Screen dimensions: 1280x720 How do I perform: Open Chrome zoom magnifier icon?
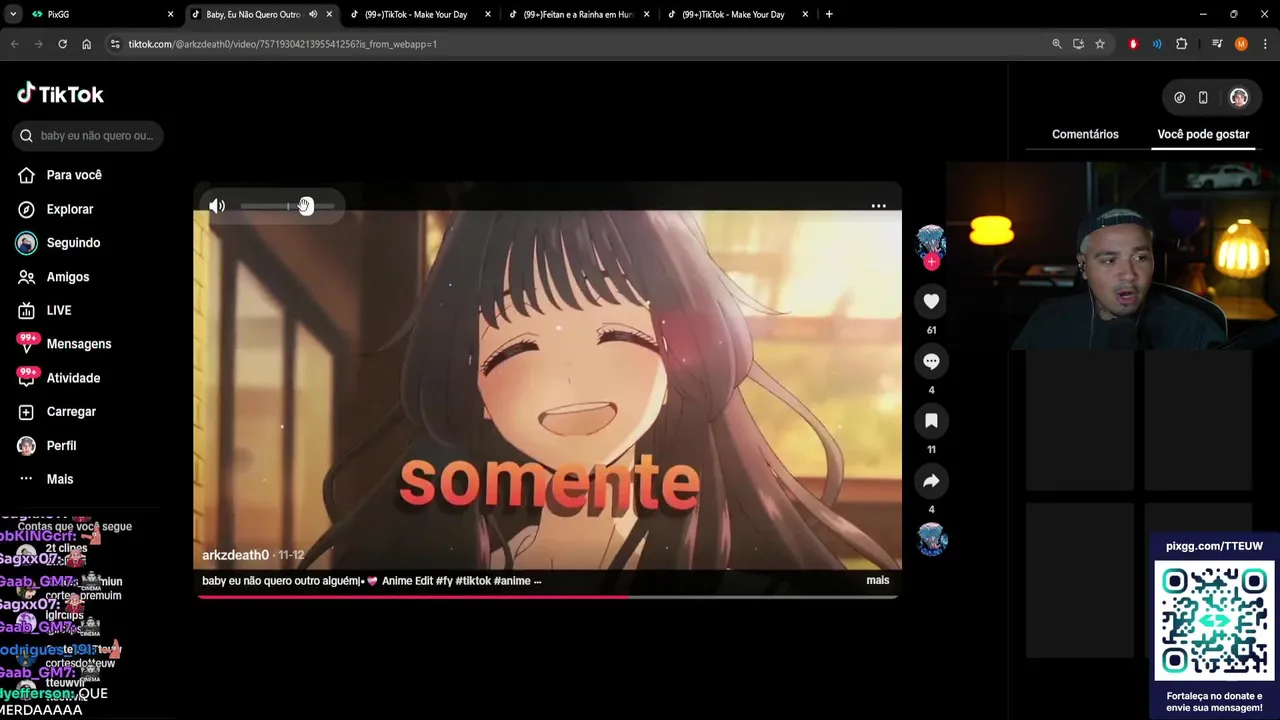click(1056, 44)
